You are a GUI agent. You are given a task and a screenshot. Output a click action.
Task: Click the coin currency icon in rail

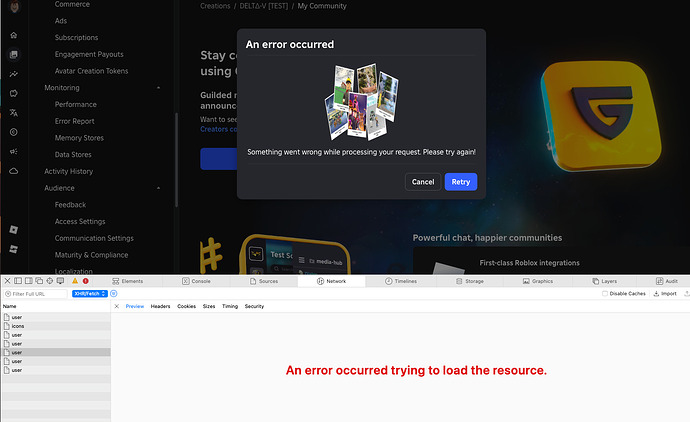click(14, 132)
